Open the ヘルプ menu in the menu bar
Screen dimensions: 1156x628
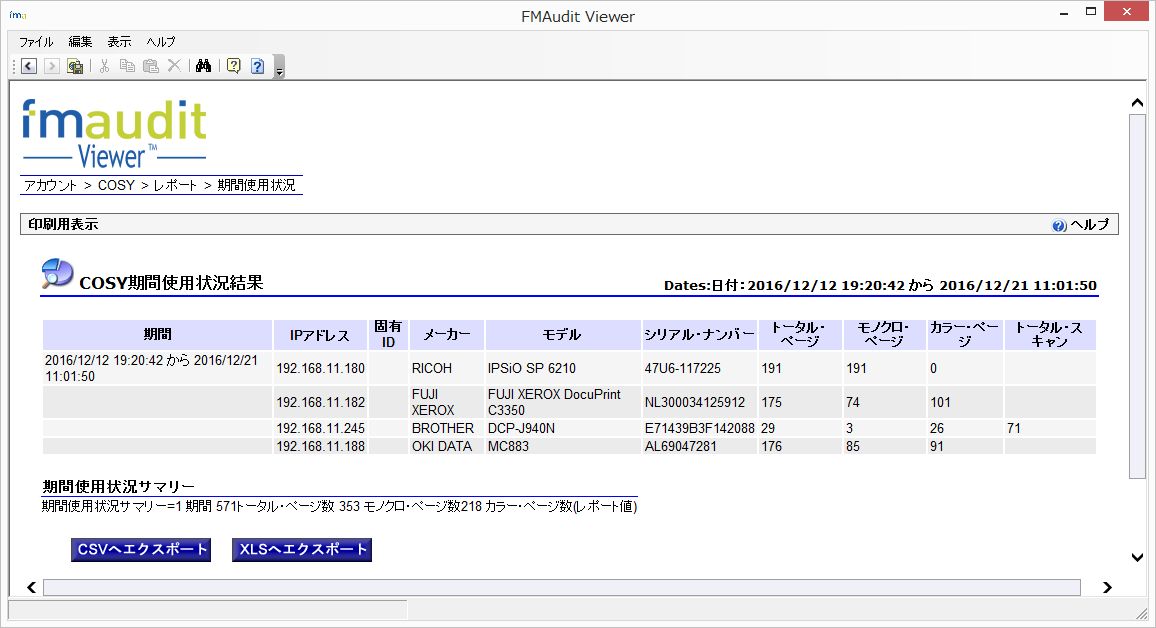tap(161, 42)
